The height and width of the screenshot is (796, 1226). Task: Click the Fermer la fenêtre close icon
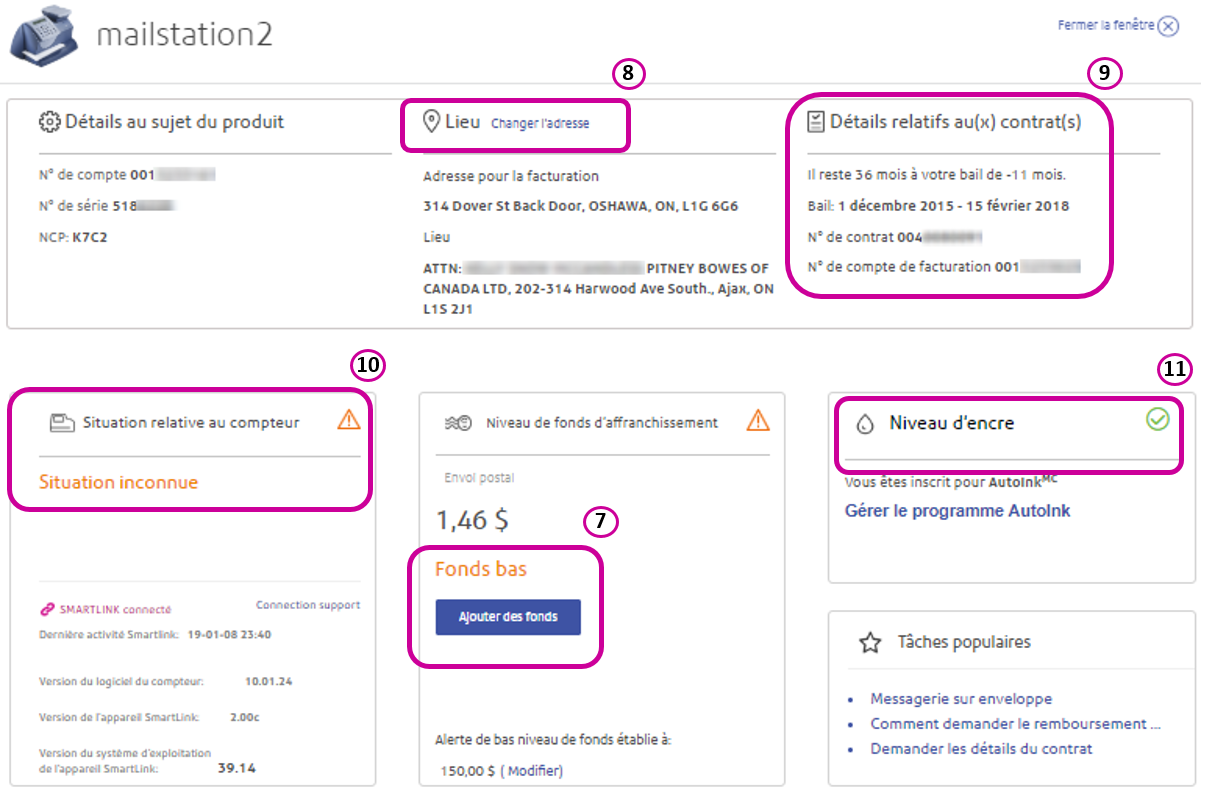(1168, 27)
